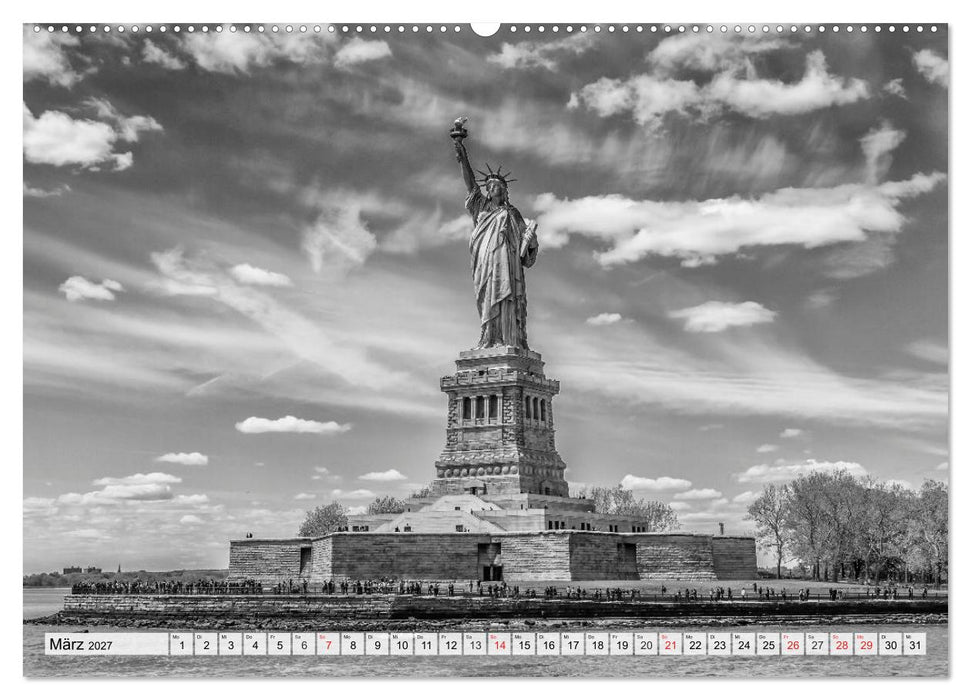Choose day 8 on the calendar strip
This screenshot has height=700, width=971.
point(353,644)
